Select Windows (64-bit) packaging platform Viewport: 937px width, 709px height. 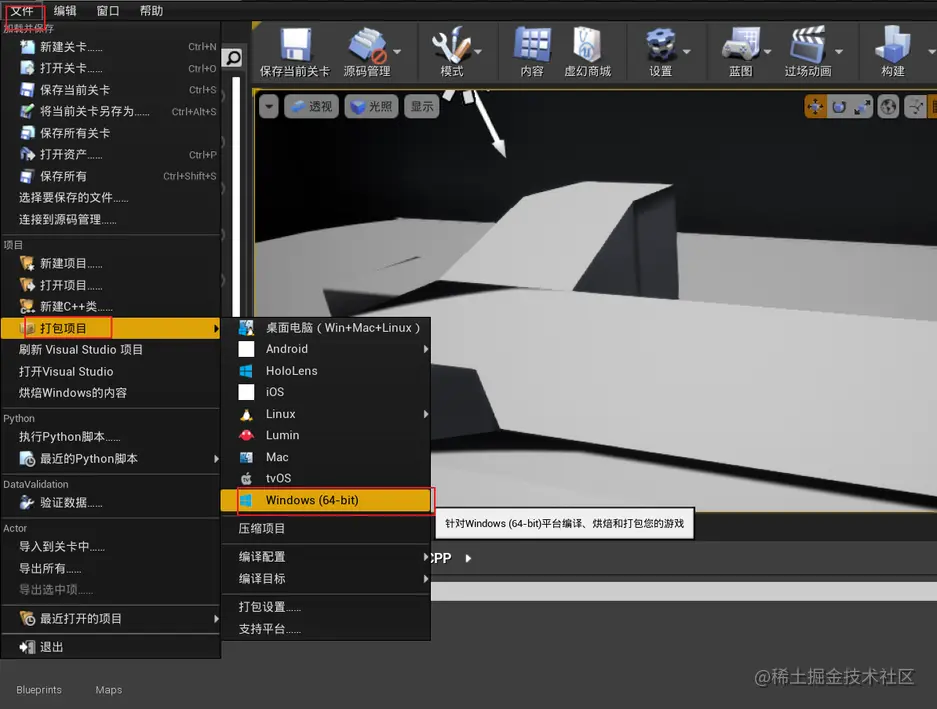pos(326,500)
